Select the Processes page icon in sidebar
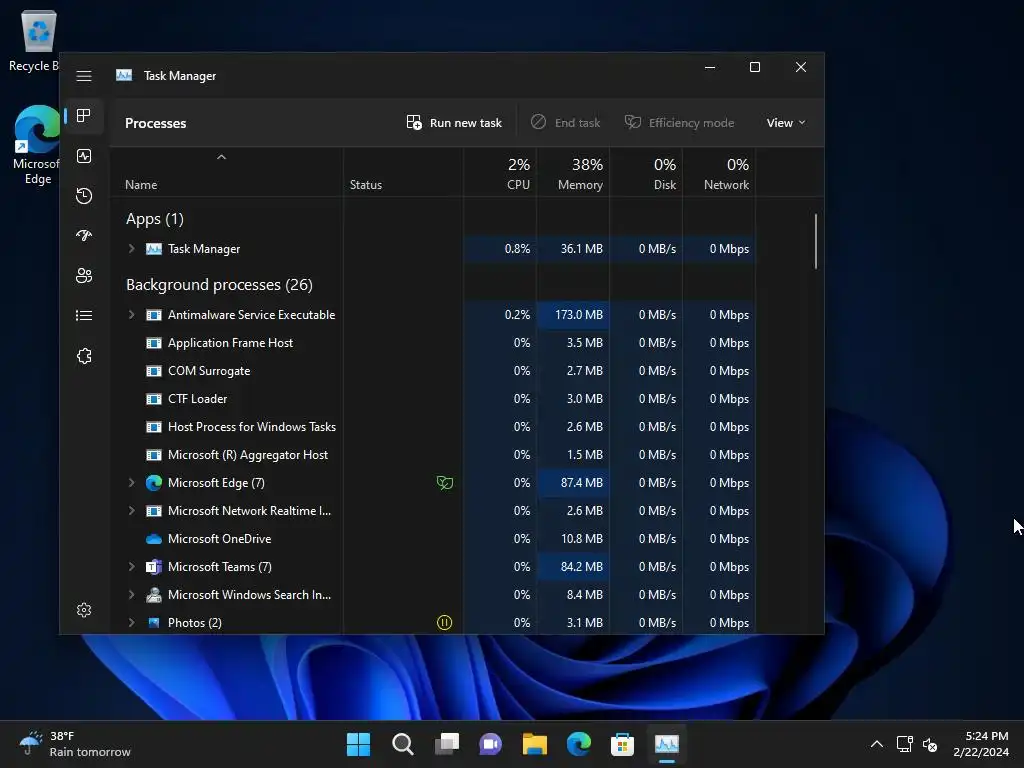1024x768 pixels. coord(84,116)
